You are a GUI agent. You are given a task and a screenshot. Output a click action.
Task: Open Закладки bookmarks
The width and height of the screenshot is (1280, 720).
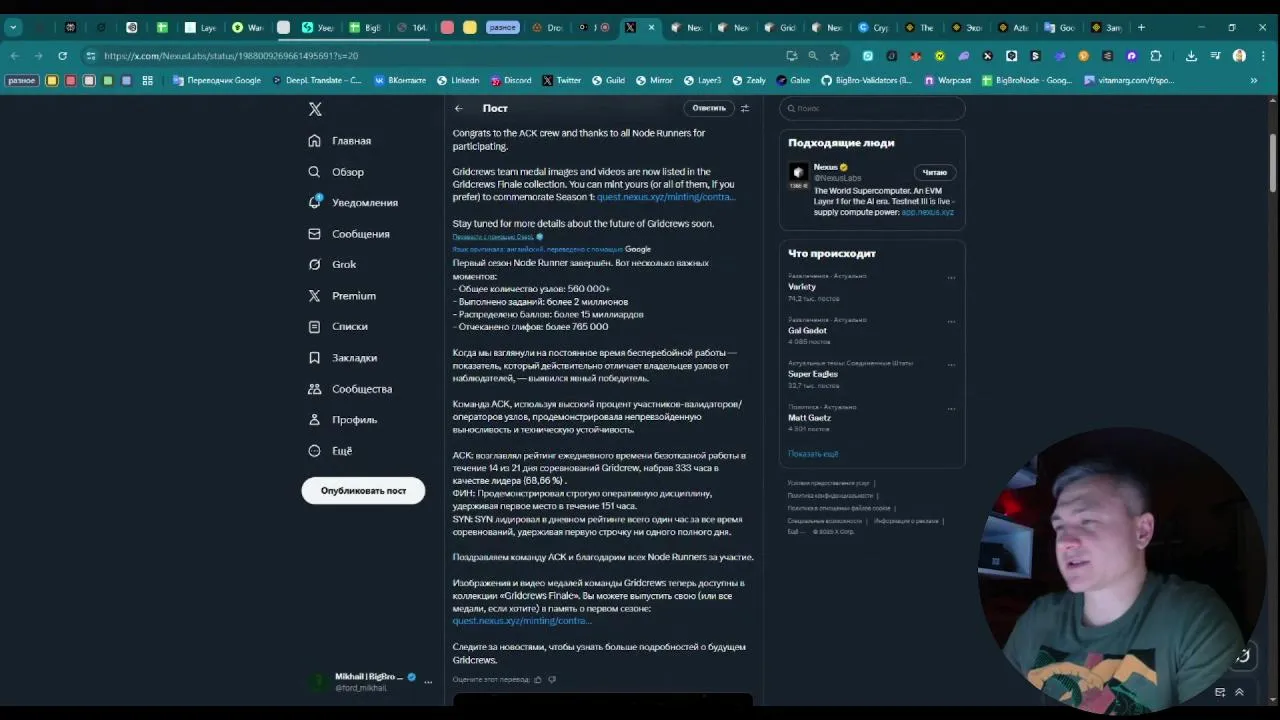coord(343,358)
